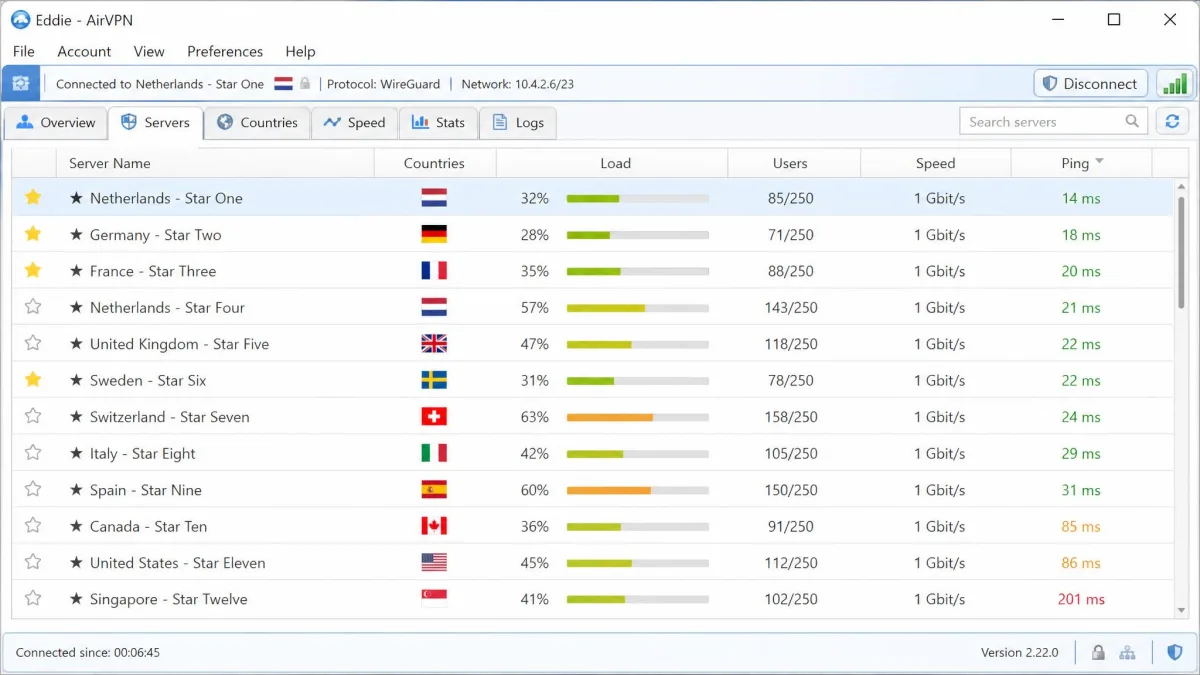The image size is (1200, 675).
Task: Favorite Spain - Star Nine star
Action: click(33, 489)
